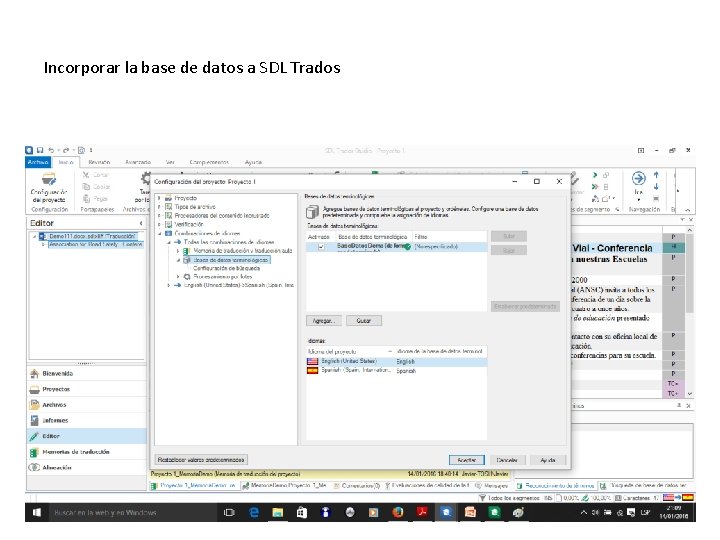Collapse the Combinaciones de idiomas node

click(x=160, y=233)
